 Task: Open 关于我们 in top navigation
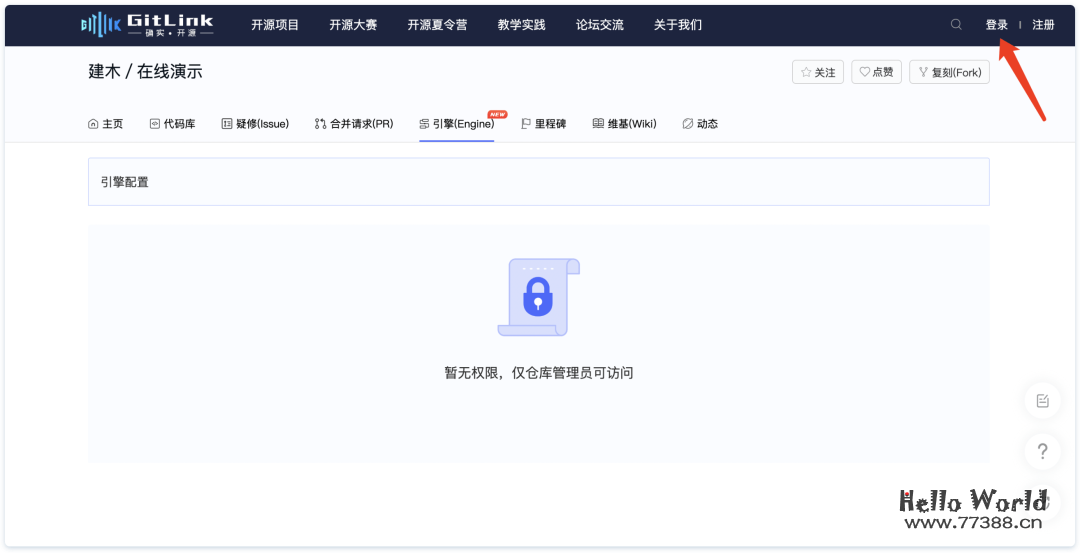click(677, 25)
